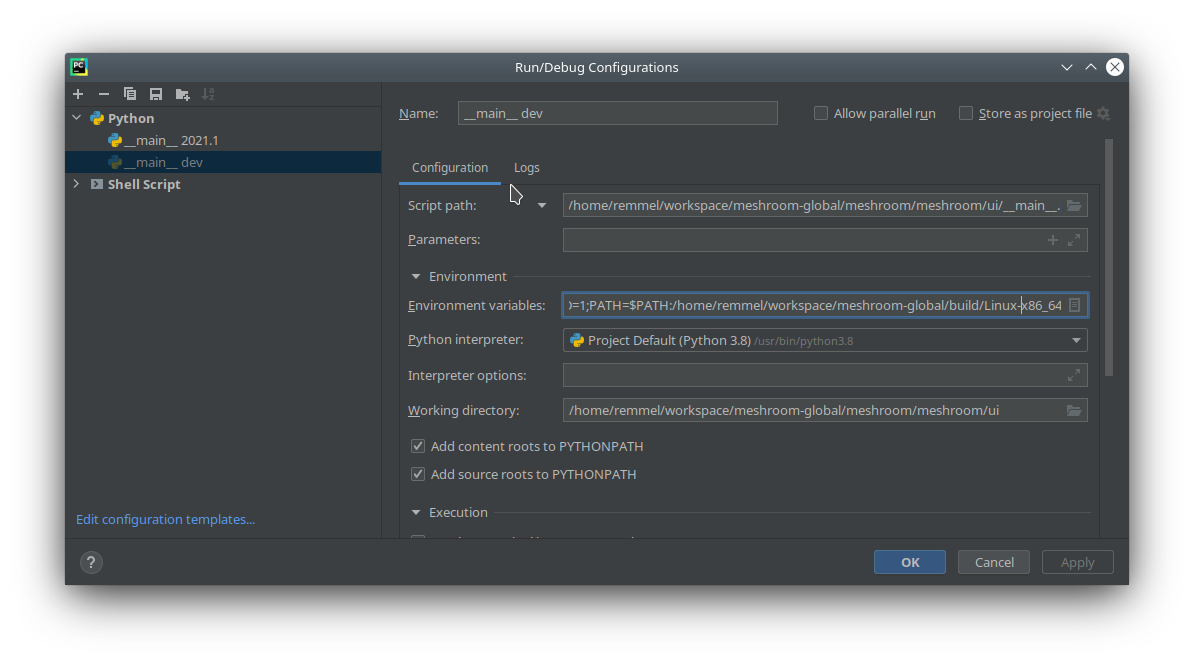
Task: Switch to the Logs tab
Action: click(x=526, y=168)
